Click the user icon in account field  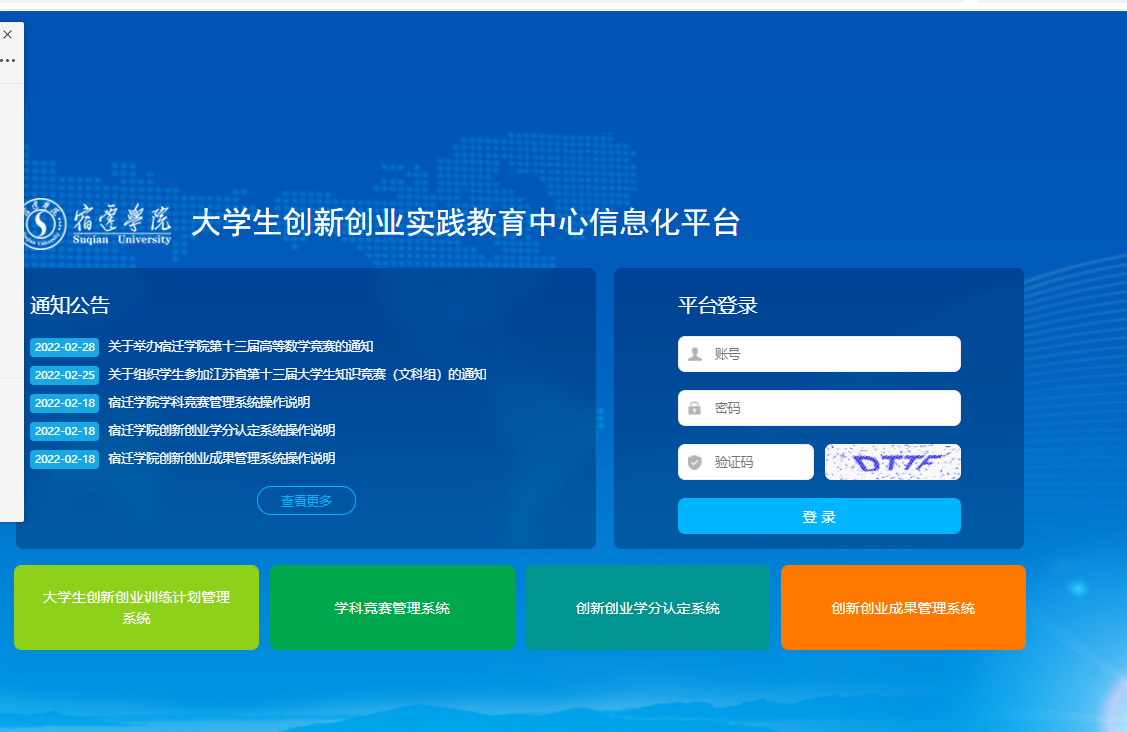point(695,354)
